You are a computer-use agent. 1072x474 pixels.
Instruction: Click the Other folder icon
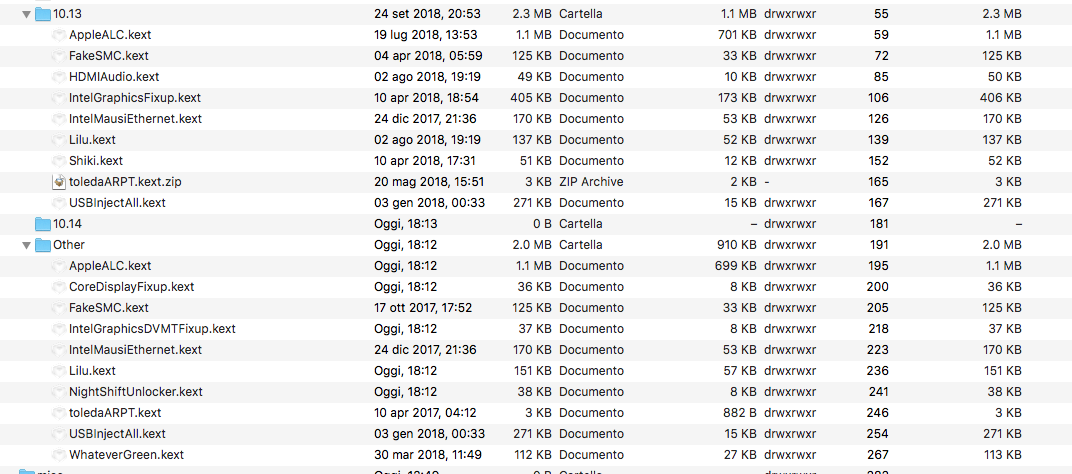tap(43, 245)
